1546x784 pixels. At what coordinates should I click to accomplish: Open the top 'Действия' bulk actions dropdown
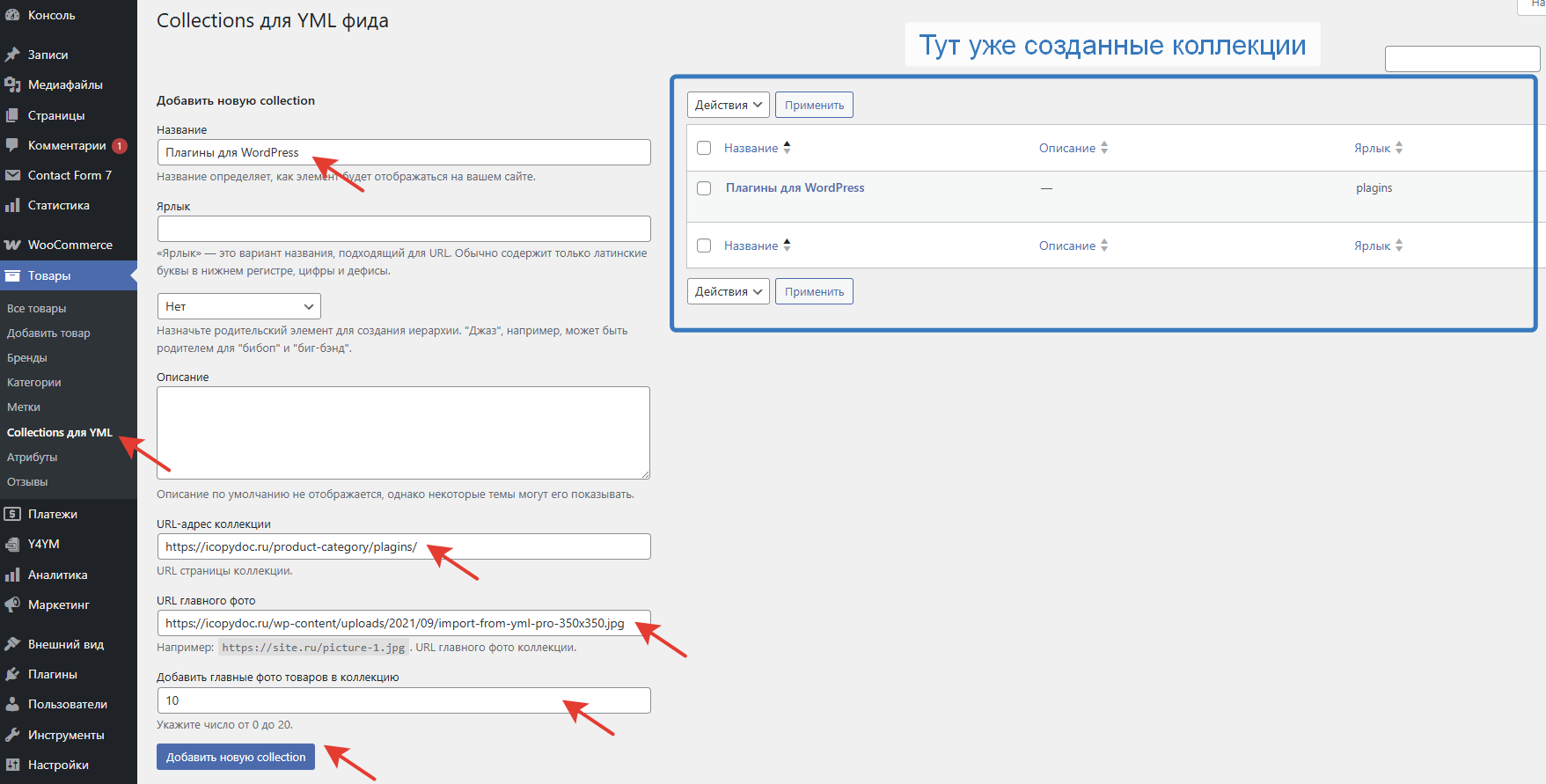tap(728, 105)
